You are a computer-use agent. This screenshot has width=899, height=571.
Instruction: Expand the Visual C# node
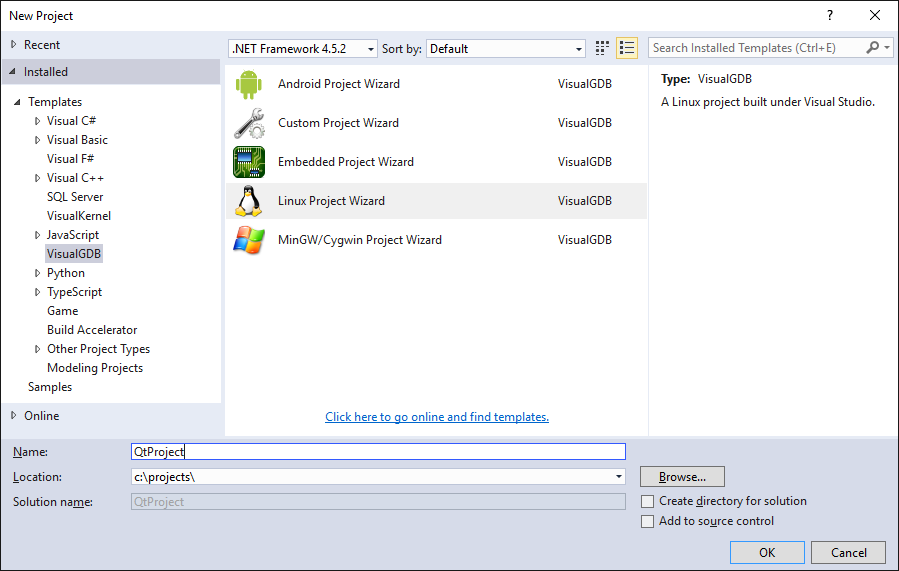(x=37, y=121)
